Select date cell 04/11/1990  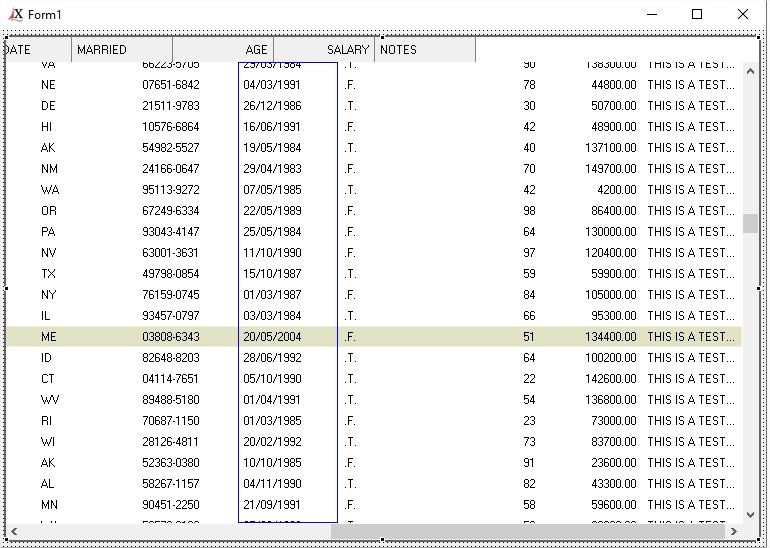273,484
